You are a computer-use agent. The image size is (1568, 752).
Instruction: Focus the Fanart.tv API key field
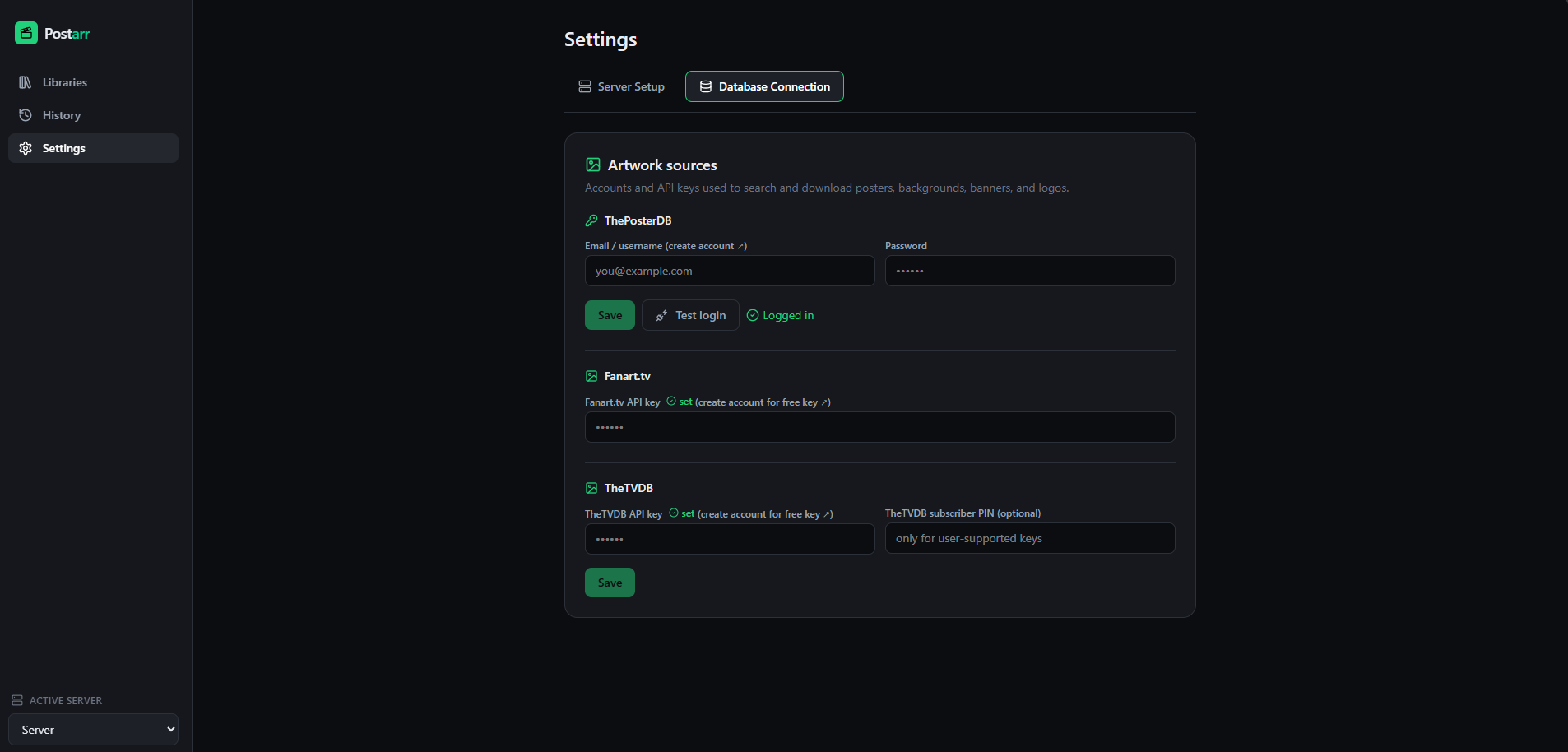click(880, 427)
